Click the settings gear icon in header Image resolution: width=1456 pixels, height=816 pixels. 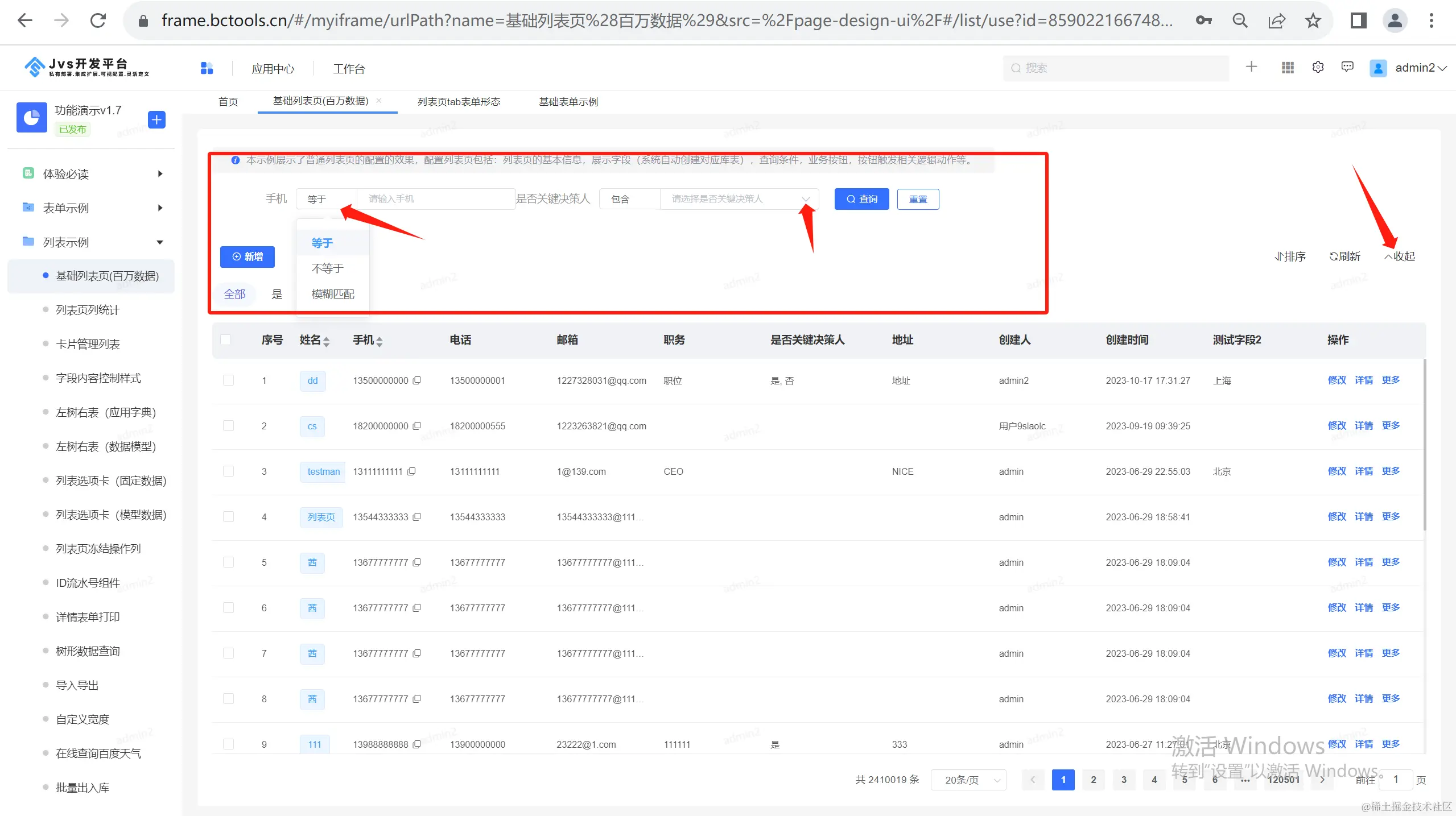coord(1318,68)
